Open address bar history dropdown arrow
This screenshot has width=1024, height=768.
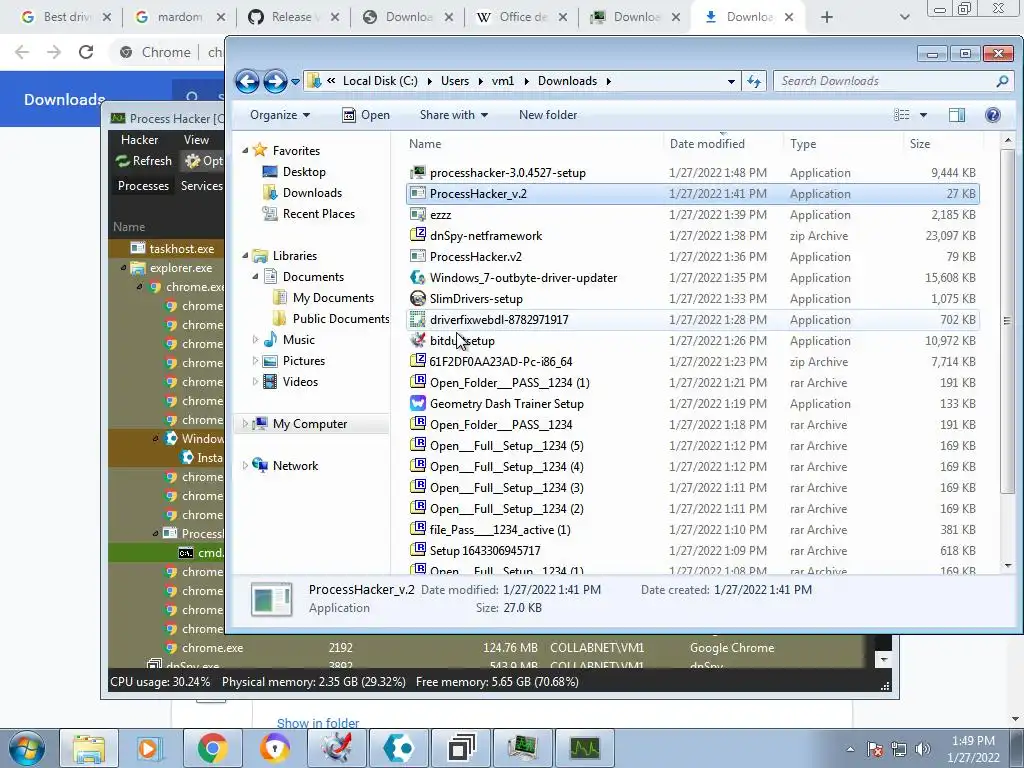[731, 81]
